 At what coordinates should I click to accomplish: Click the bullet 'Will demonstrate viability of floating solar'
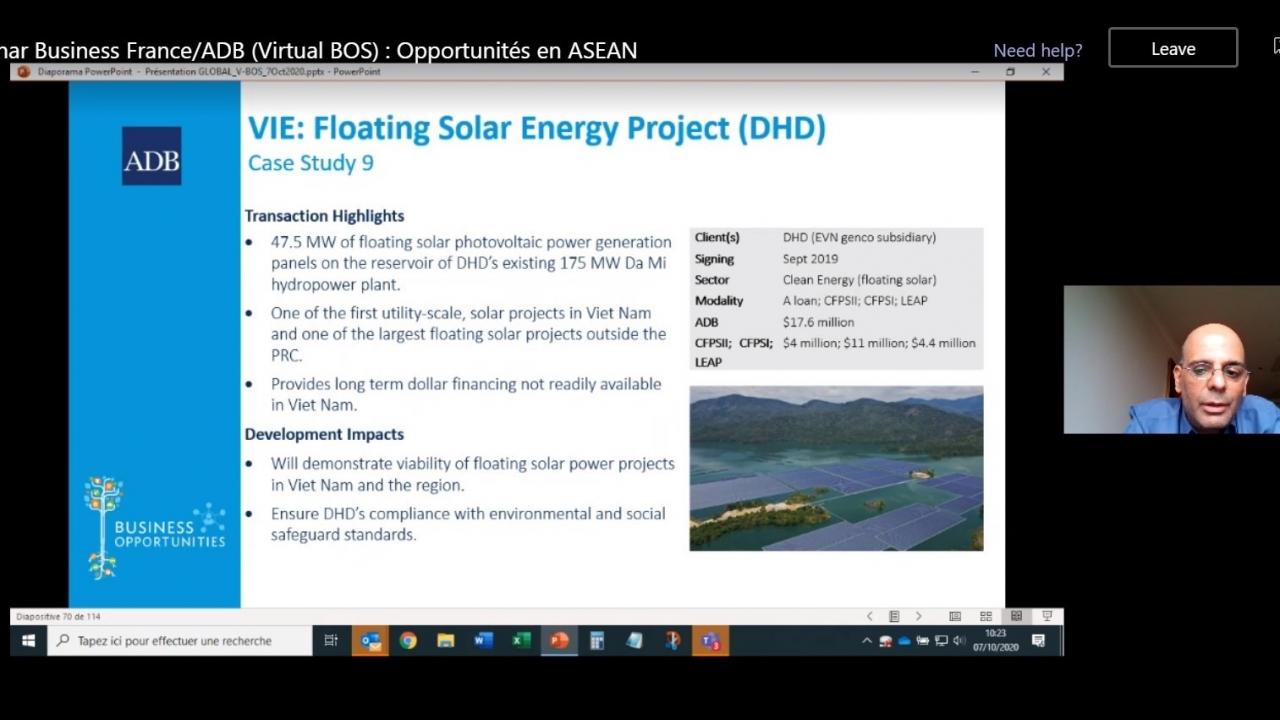472,474
